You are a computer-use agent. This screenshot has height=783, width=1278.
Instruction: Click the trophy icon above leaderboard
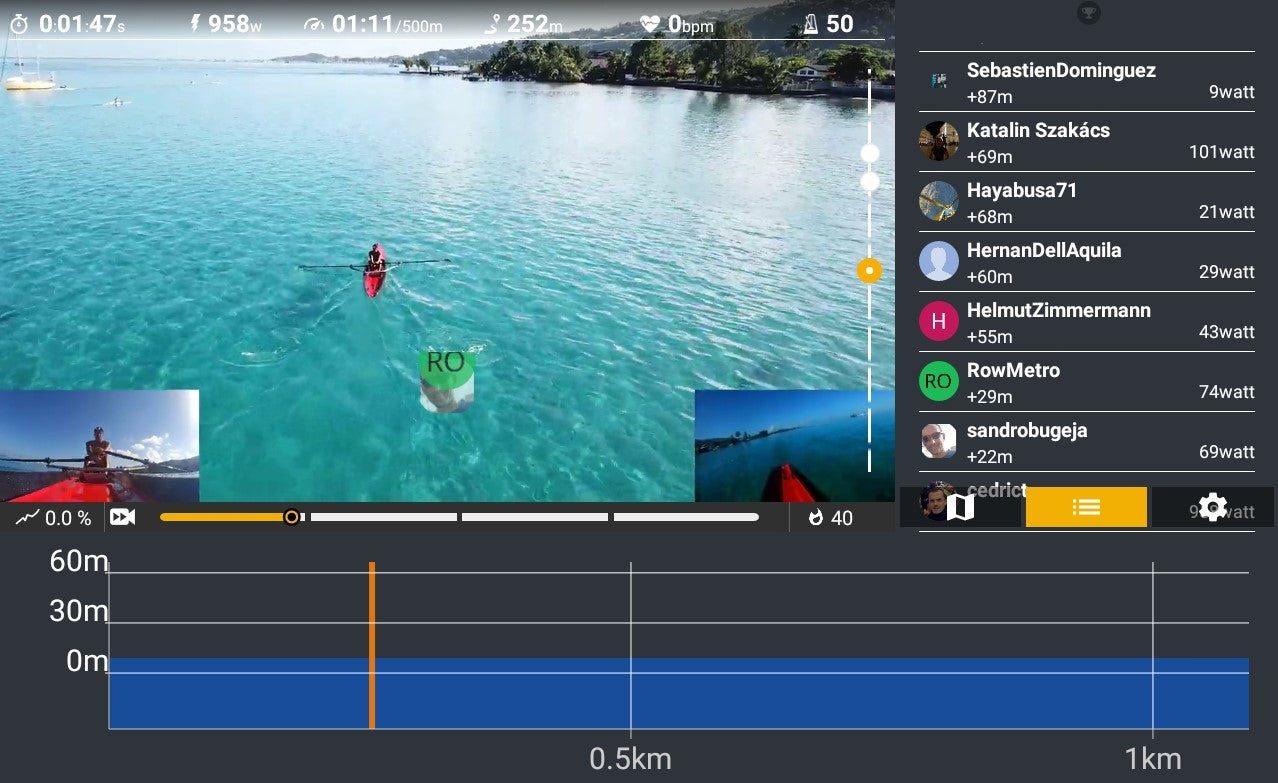coord(1086,13)
